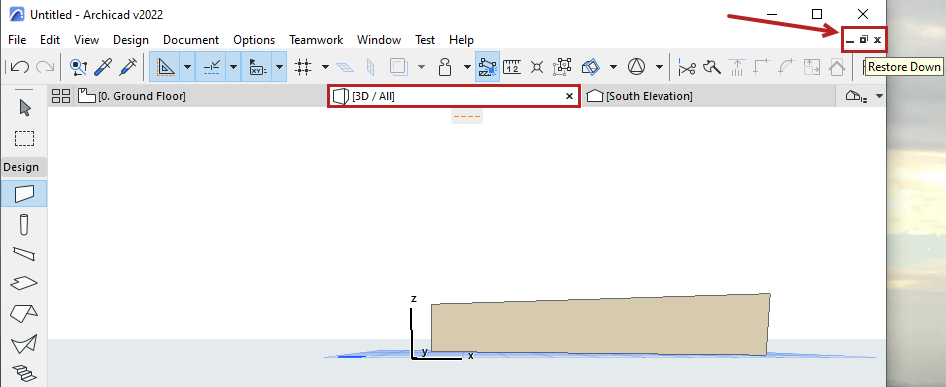Toggle Snap Guides and Points

211,66
